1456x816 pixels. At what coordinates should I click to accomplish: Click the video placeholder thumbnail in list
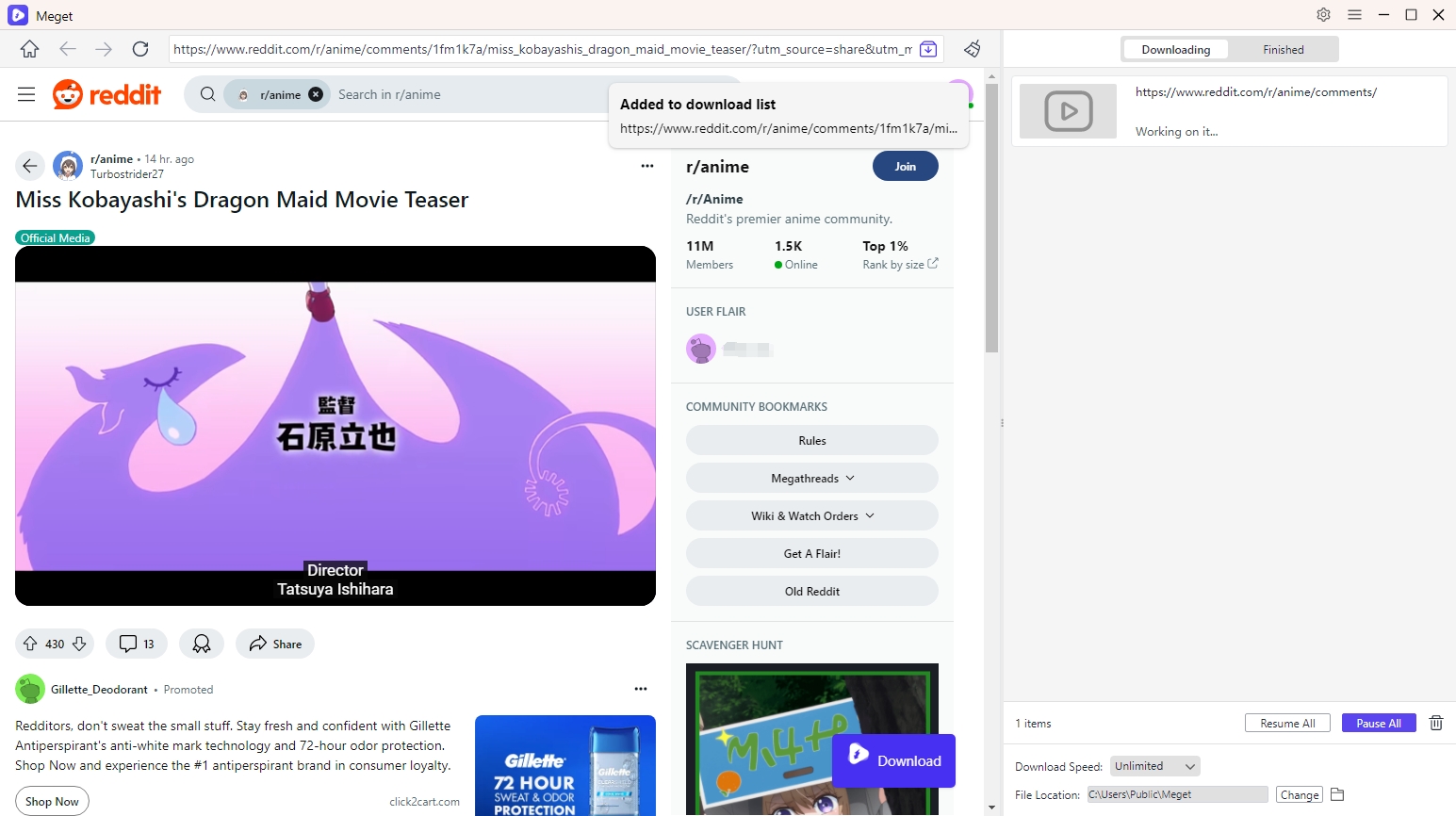1069,111
